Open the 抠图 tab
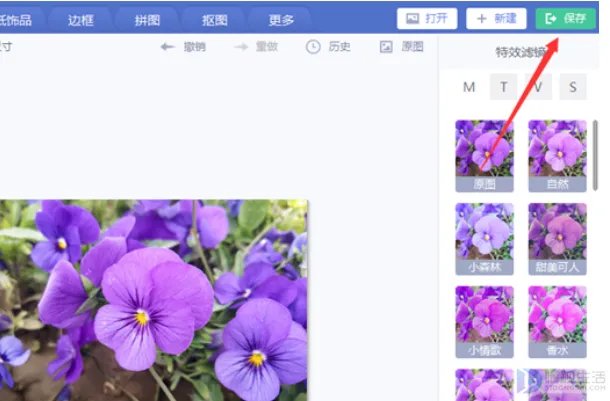Screen dimensions: 610x401 (214, 20)
